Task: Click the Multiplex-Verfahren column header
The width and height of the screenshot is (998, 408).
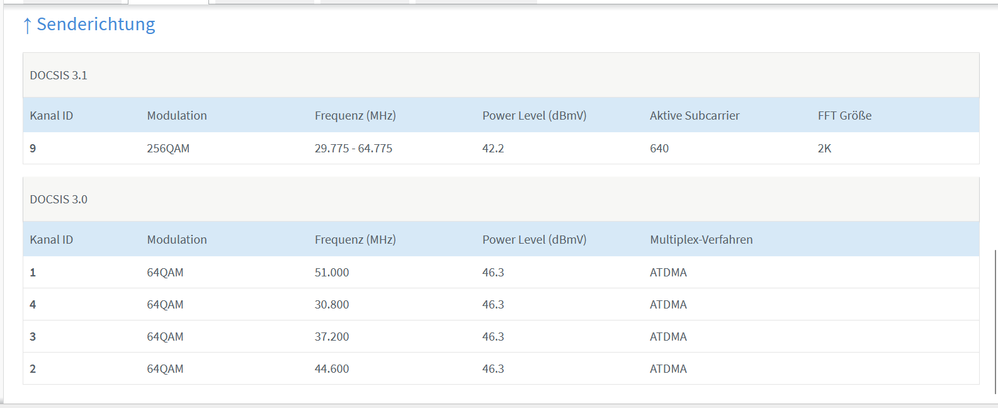Action: point(701,240)
